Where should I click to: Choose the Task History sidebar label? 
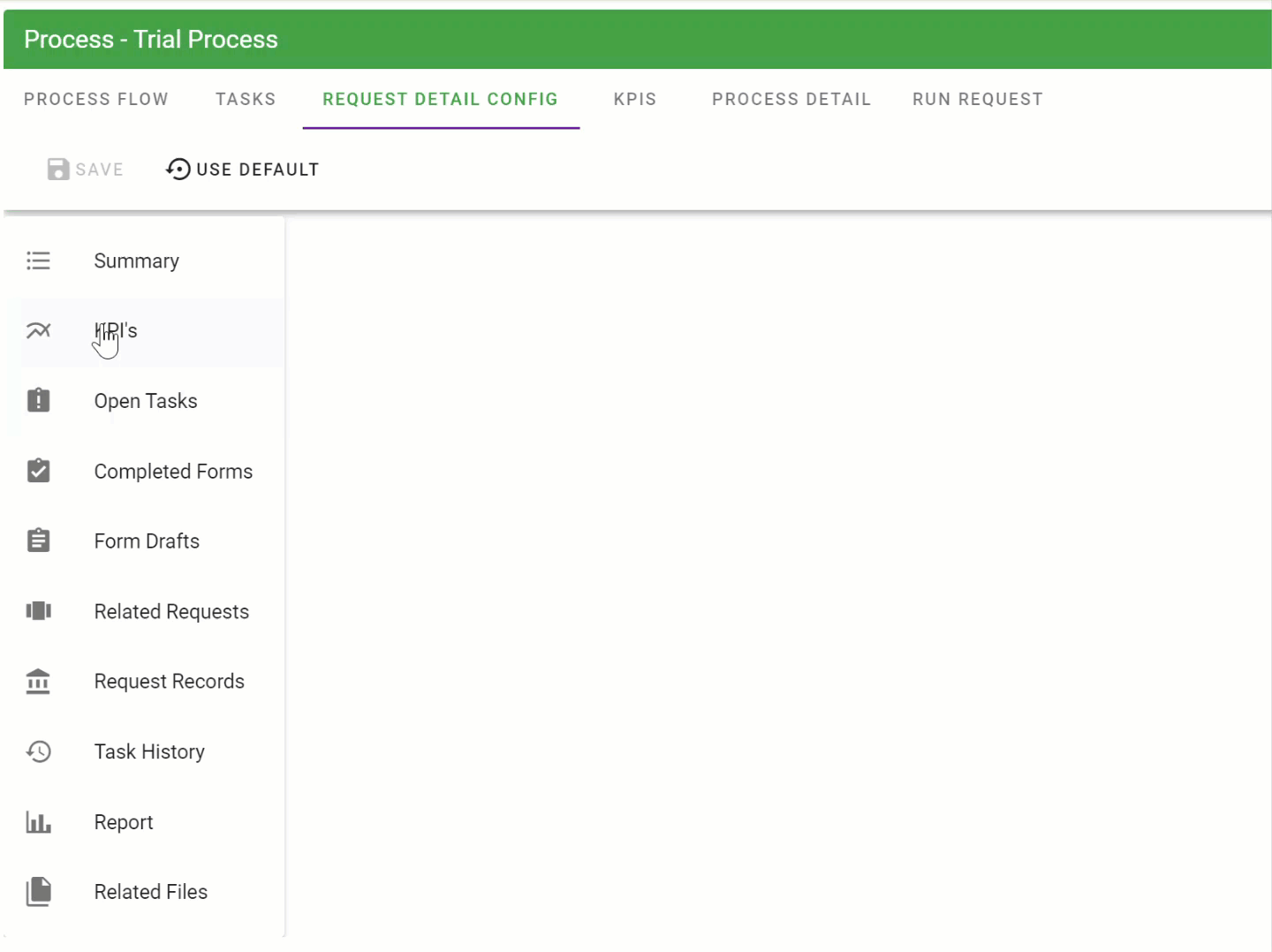(x=149, y=752)
